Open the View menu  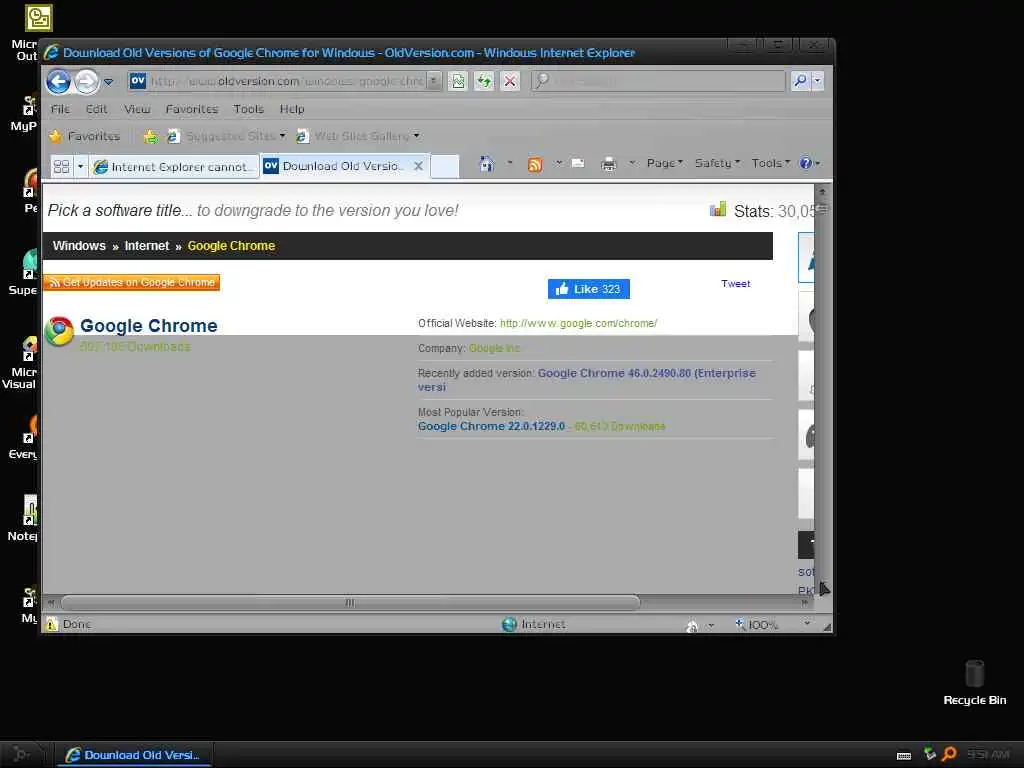tap(137, 109)
